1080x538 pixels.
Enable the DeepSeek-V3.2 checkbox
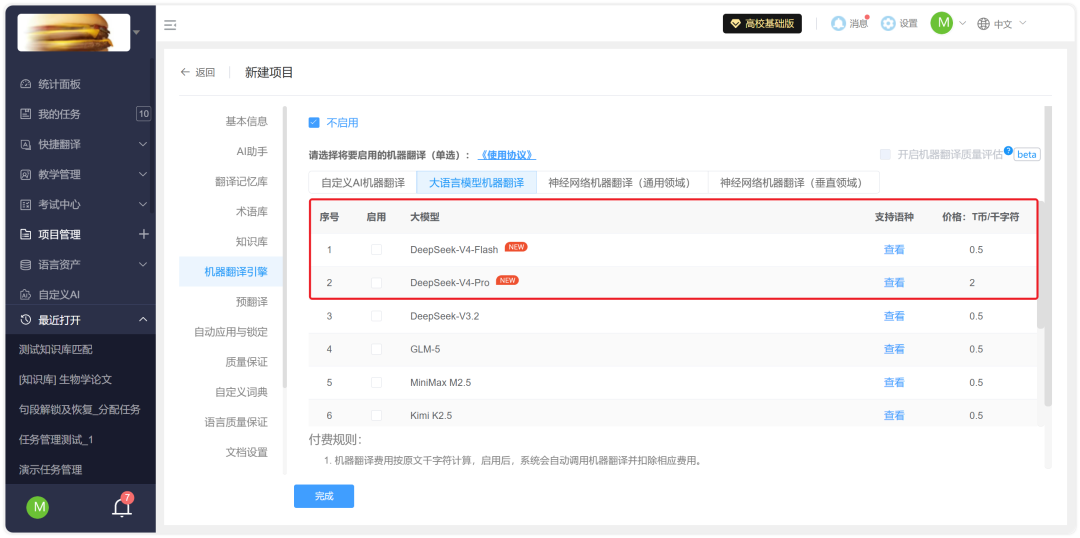pyautogui.click(x=376, y=315)
